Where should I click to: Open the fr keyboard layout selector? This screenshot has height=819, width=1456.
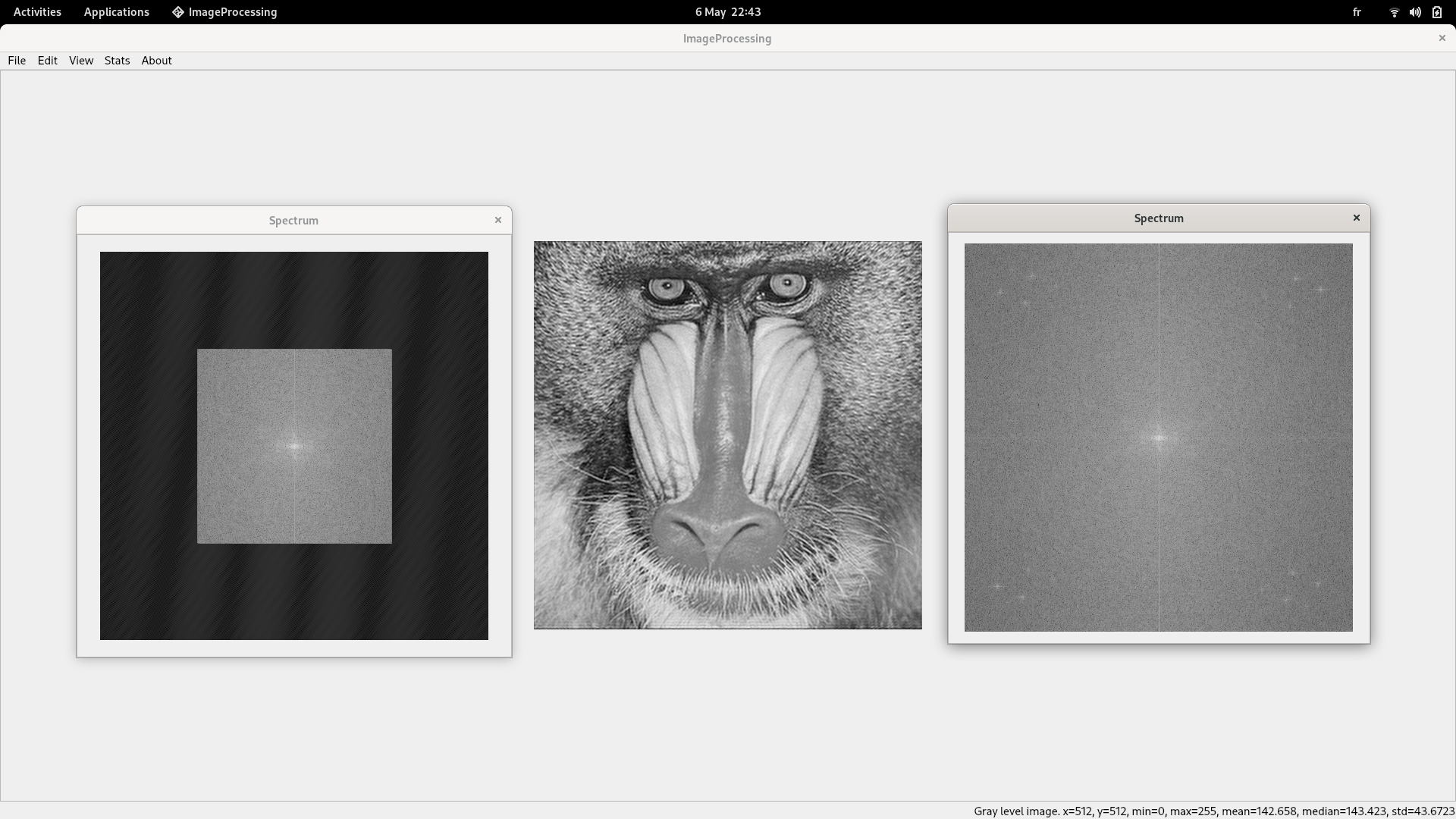coord(1357,12)
